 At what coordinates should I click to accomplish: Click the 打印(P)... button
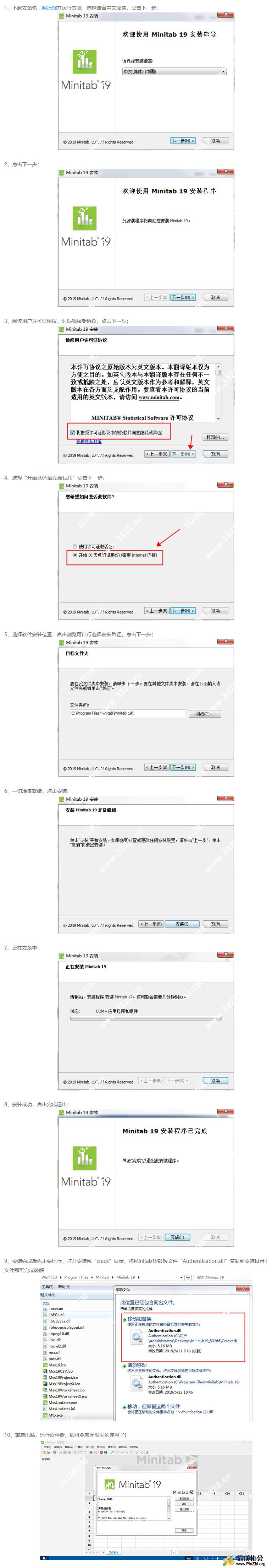coord(215,437)
